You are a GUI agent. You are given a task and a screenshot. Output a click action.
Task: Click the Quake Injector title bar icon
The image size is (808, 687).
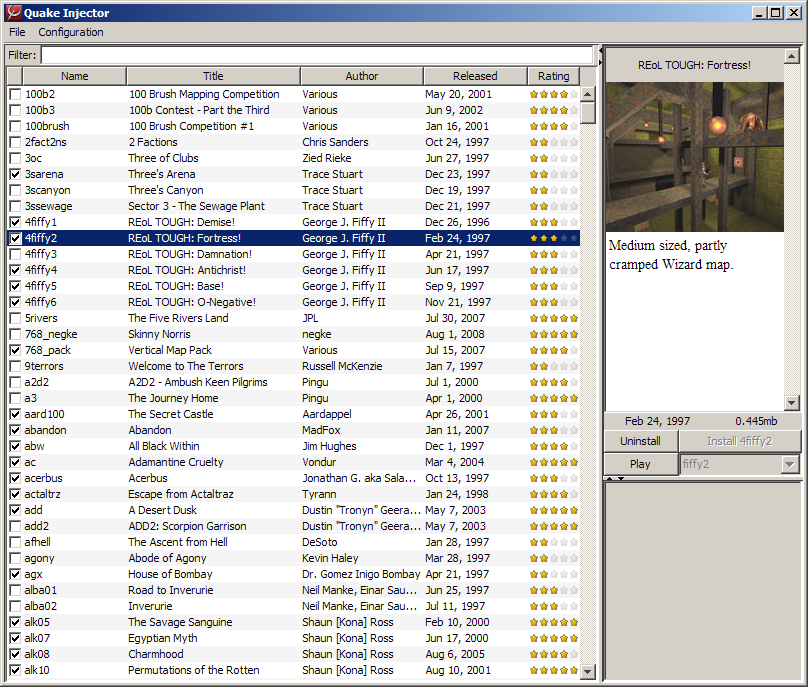[x=13, y=13]
